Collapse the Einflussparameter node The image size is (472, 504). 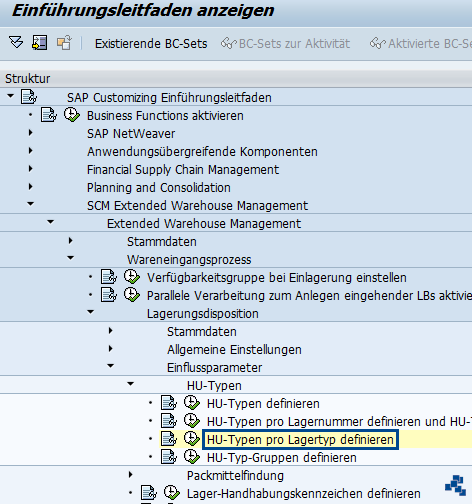coord(111,366)
